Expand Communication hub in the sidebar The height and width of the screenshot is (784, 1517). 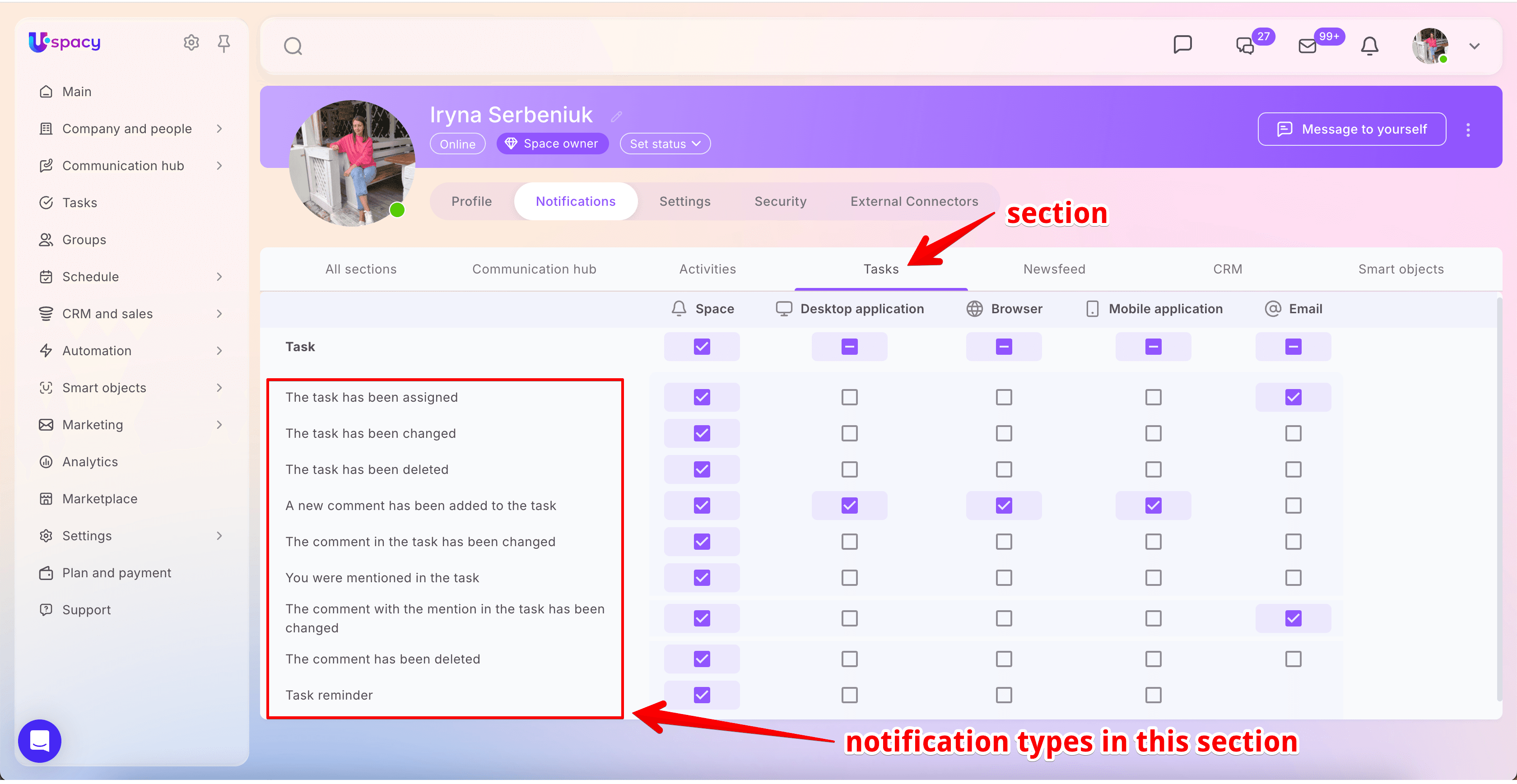[219, 166]
